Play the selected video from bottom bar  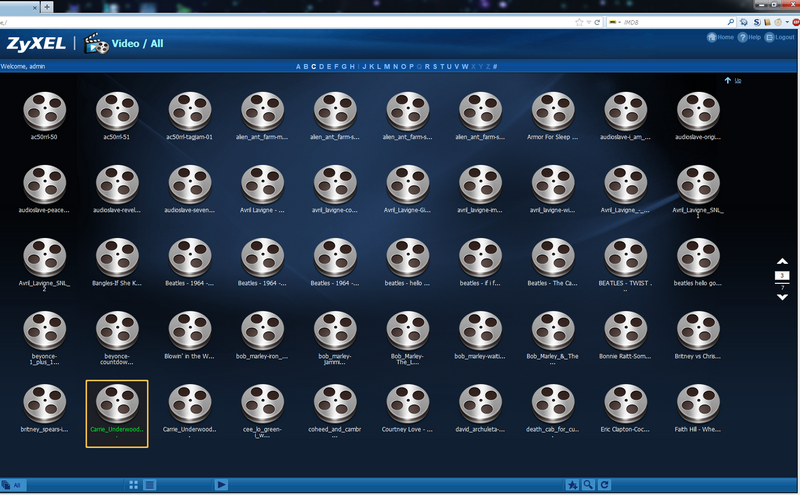tap(221, 485)
